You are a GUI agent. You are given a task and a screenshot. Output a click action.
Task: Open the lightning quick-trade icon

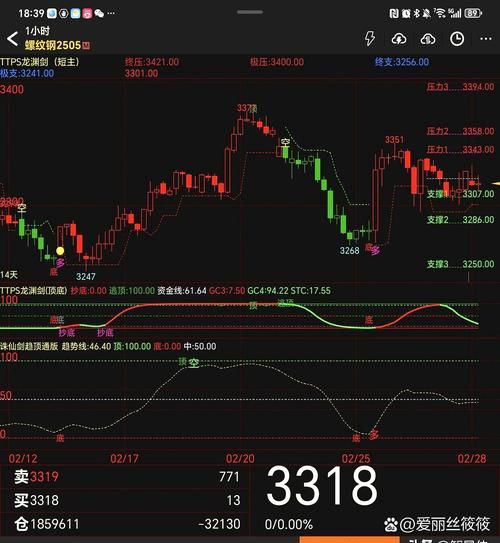point(370,38)
